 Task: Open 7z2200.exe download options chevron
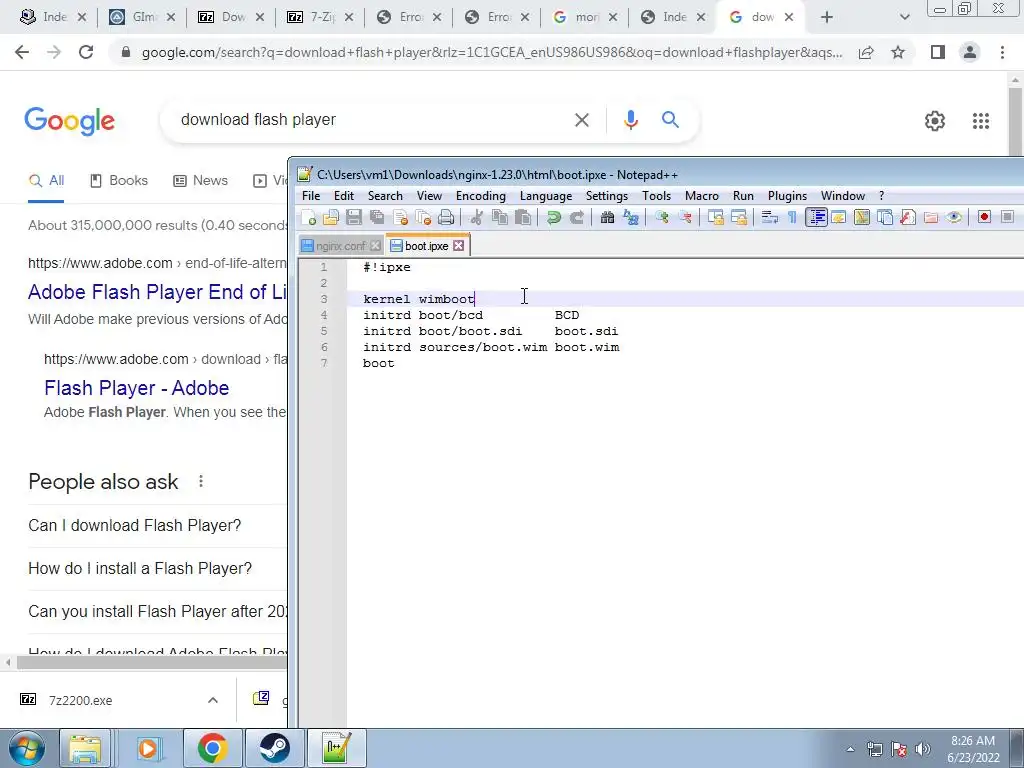[213, 700]
